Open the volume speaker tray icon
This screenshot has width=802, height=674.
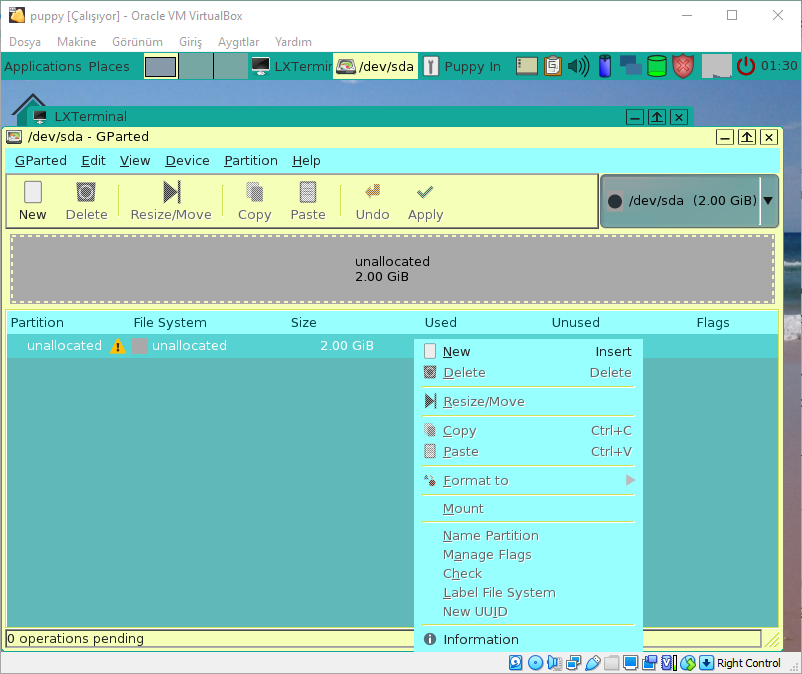pyautogui.click(x=578, y=66)
